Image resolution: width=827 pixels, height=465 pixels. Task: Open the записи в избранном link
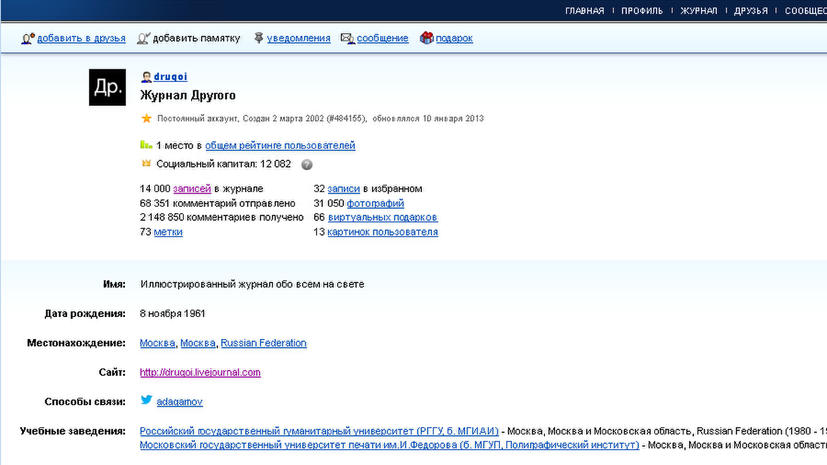tap(343, 189)
